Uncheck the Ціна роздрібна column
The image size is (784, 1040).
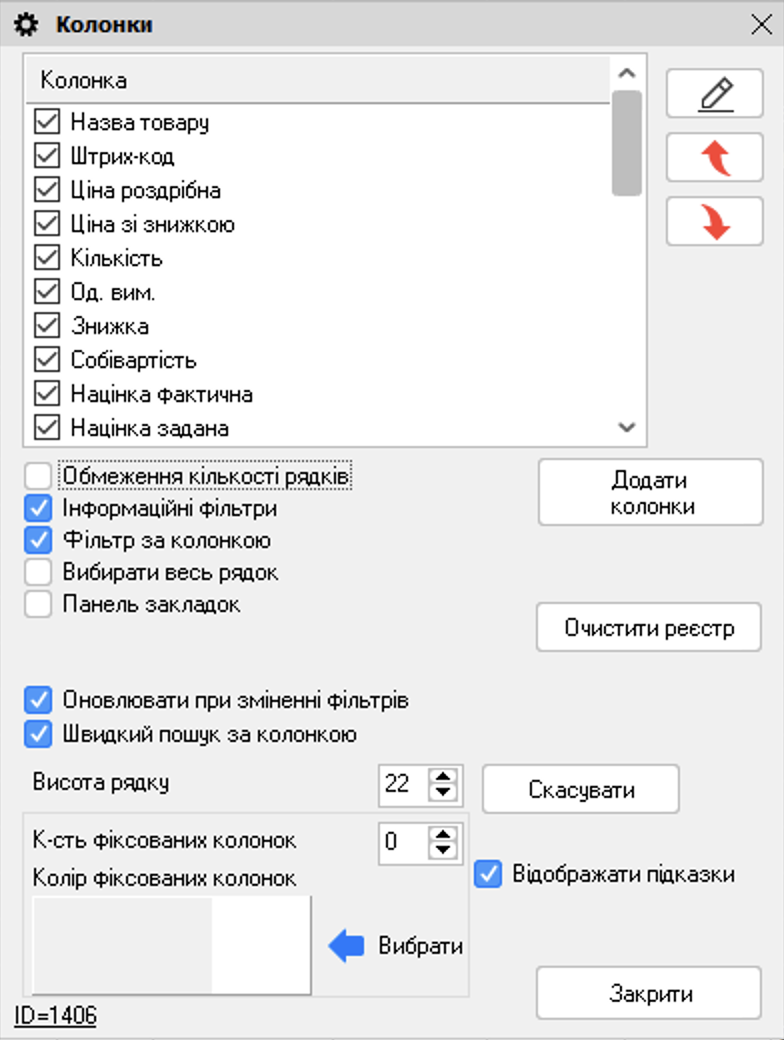click(46, 189)
